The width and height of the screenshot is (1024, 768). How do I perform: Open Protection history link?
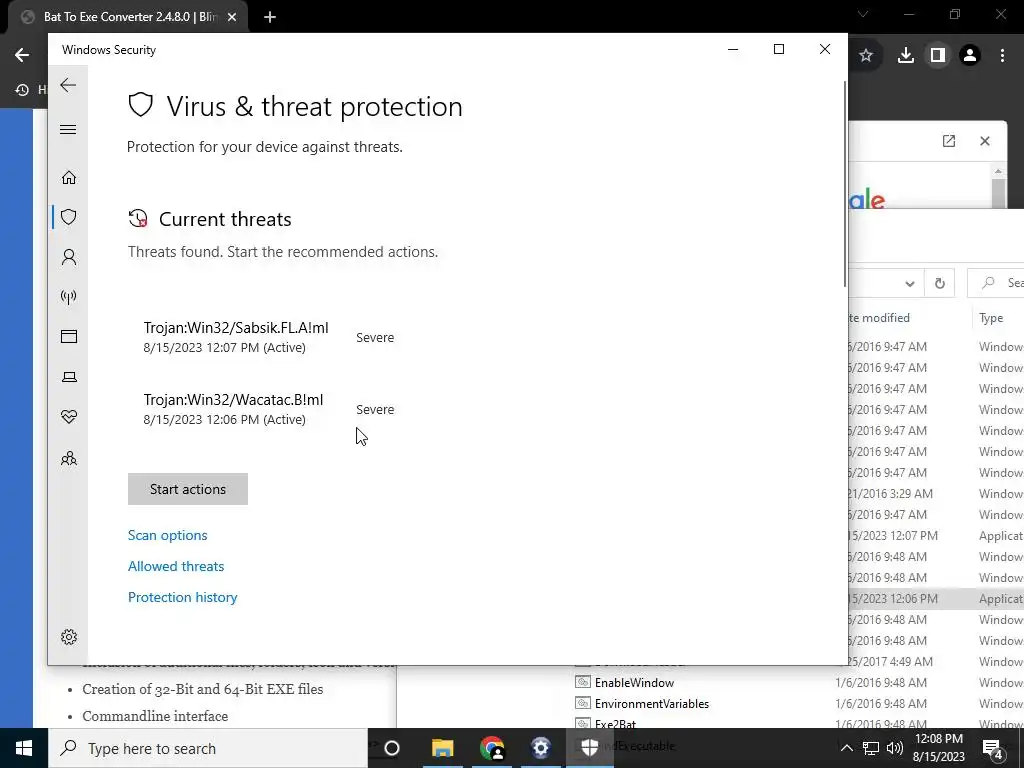pyautogui.click(x=182, y=597)
